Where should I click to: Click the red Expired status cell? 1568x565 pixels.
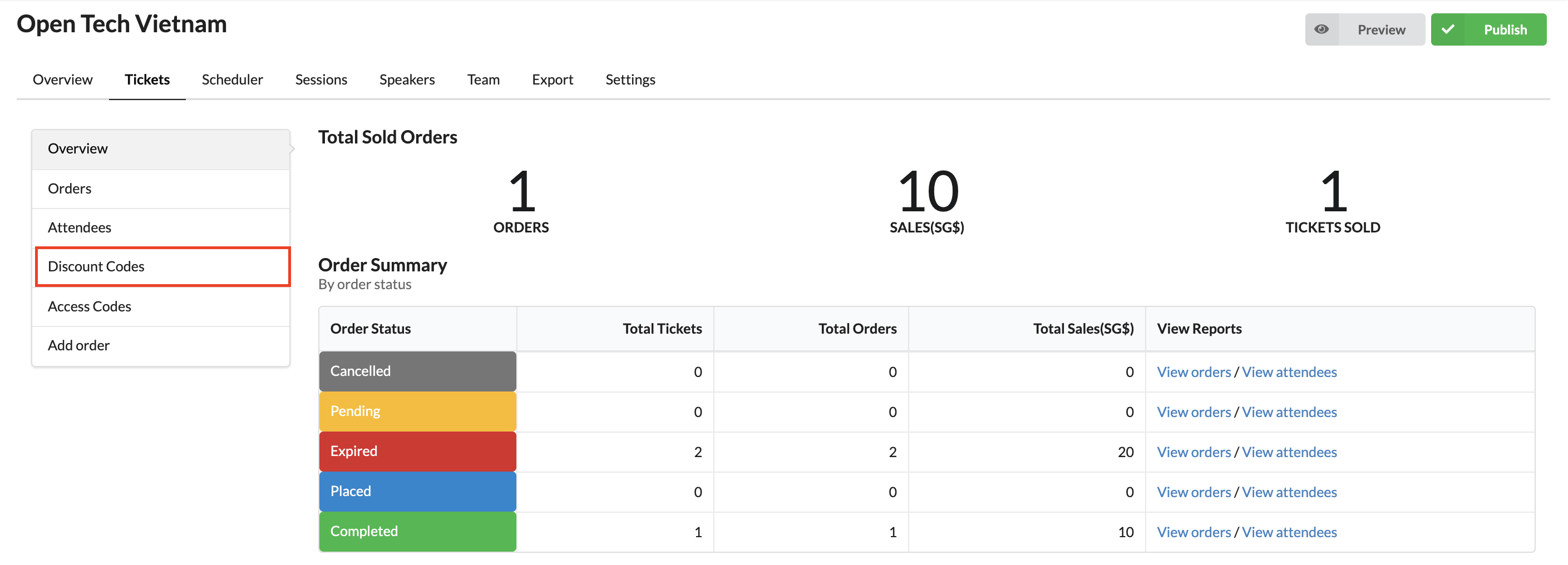coord(417,452)
